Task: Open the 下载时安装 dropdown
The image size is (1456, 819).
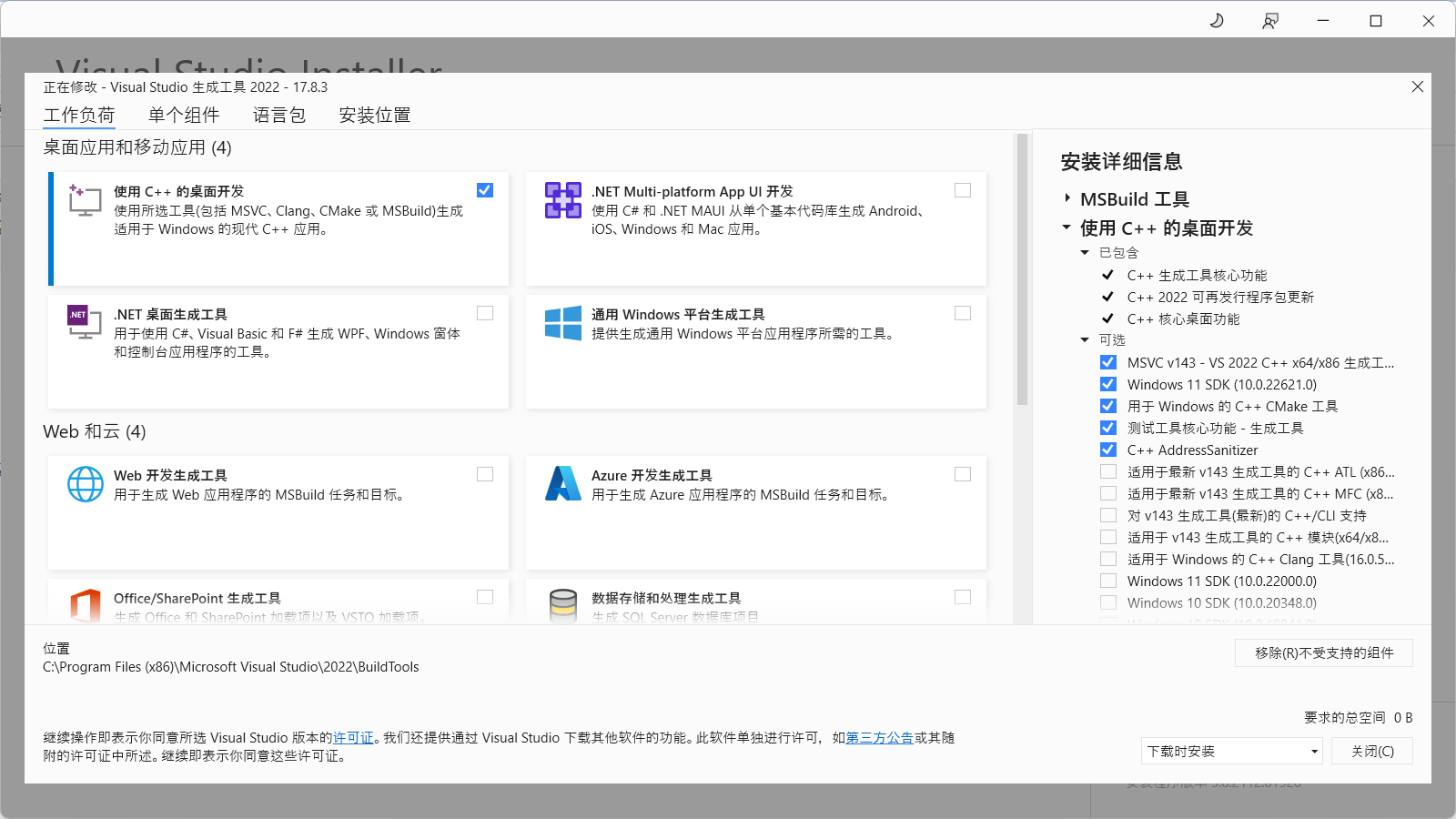Action: (x=1231, y=751)
